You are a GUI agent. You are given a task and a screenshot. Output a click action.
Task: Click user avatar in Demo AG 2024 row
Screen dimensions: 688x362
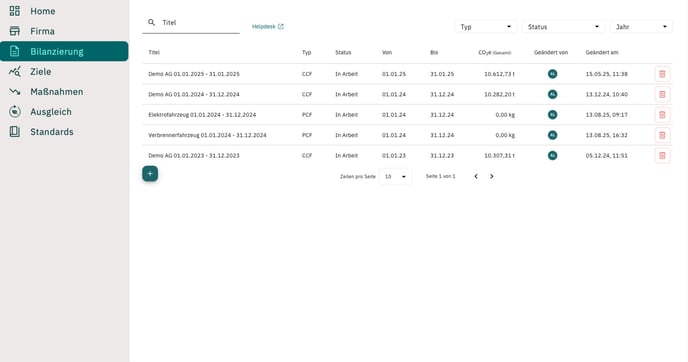point(552,94)
